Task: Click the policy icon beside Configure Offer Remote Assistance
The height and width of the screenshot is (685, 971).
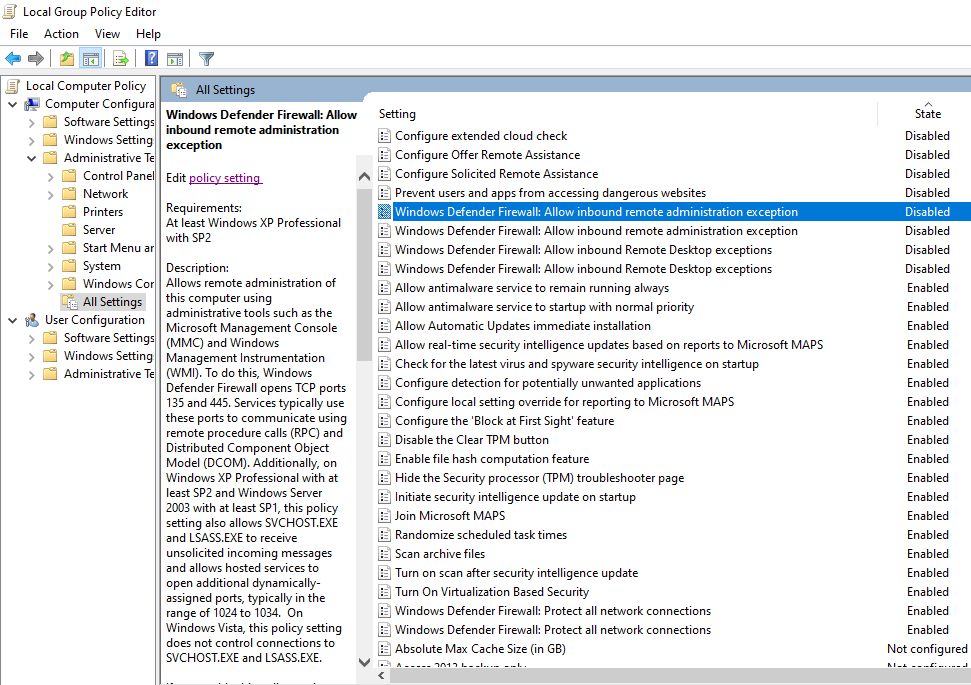Action: tap(385, 155)
